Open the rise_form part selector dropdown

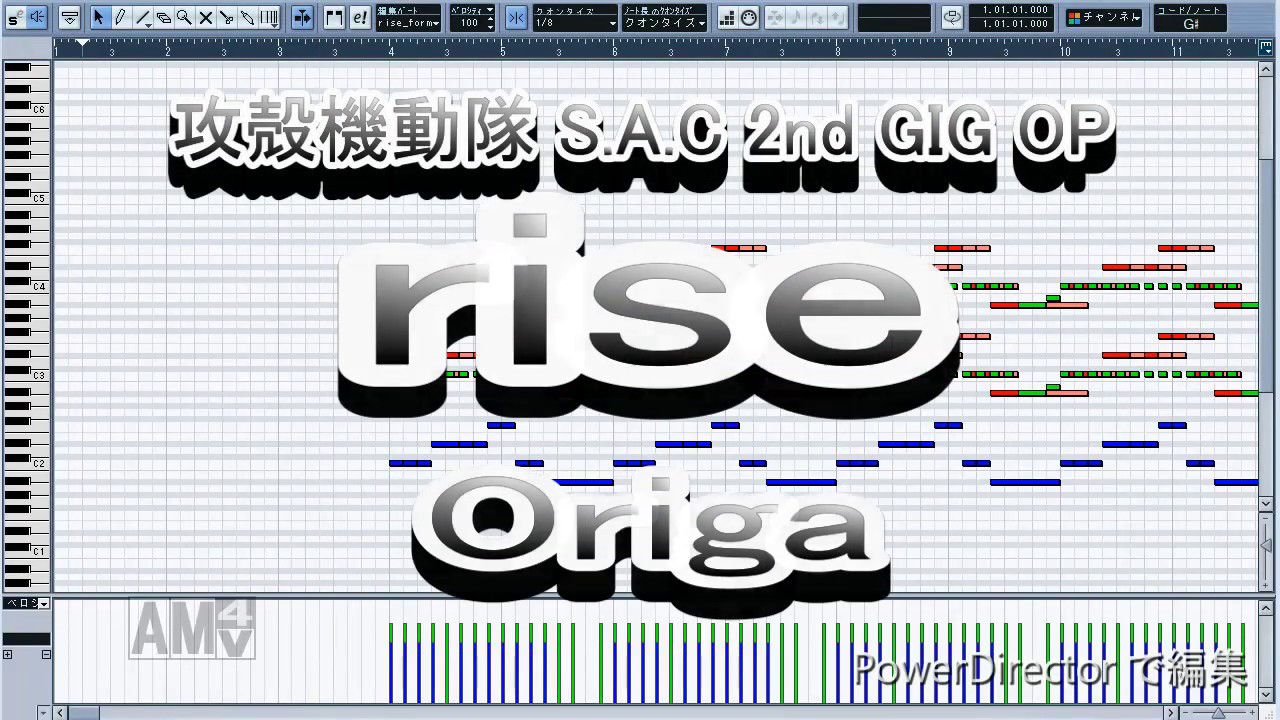[x=409, y=22]
